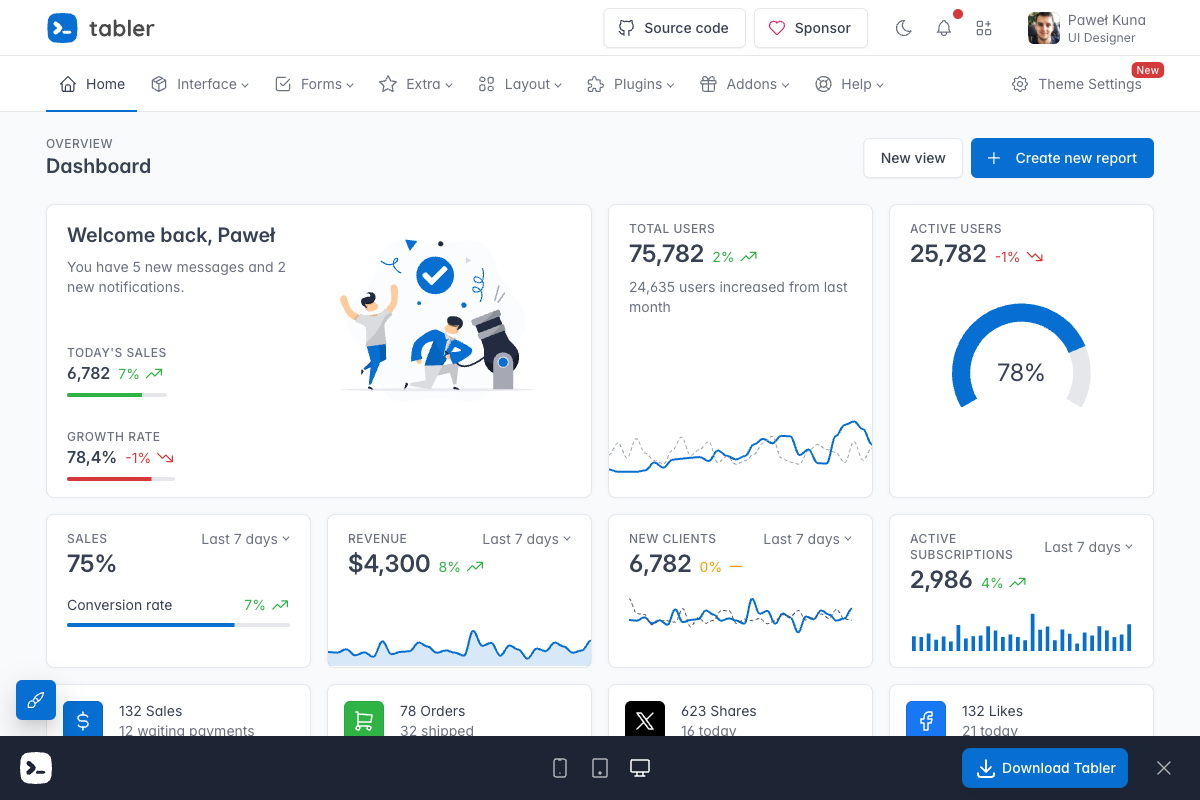Open the link tool button at bottom left
Viewport: 1200px width, 800px height.
(36, 700)
